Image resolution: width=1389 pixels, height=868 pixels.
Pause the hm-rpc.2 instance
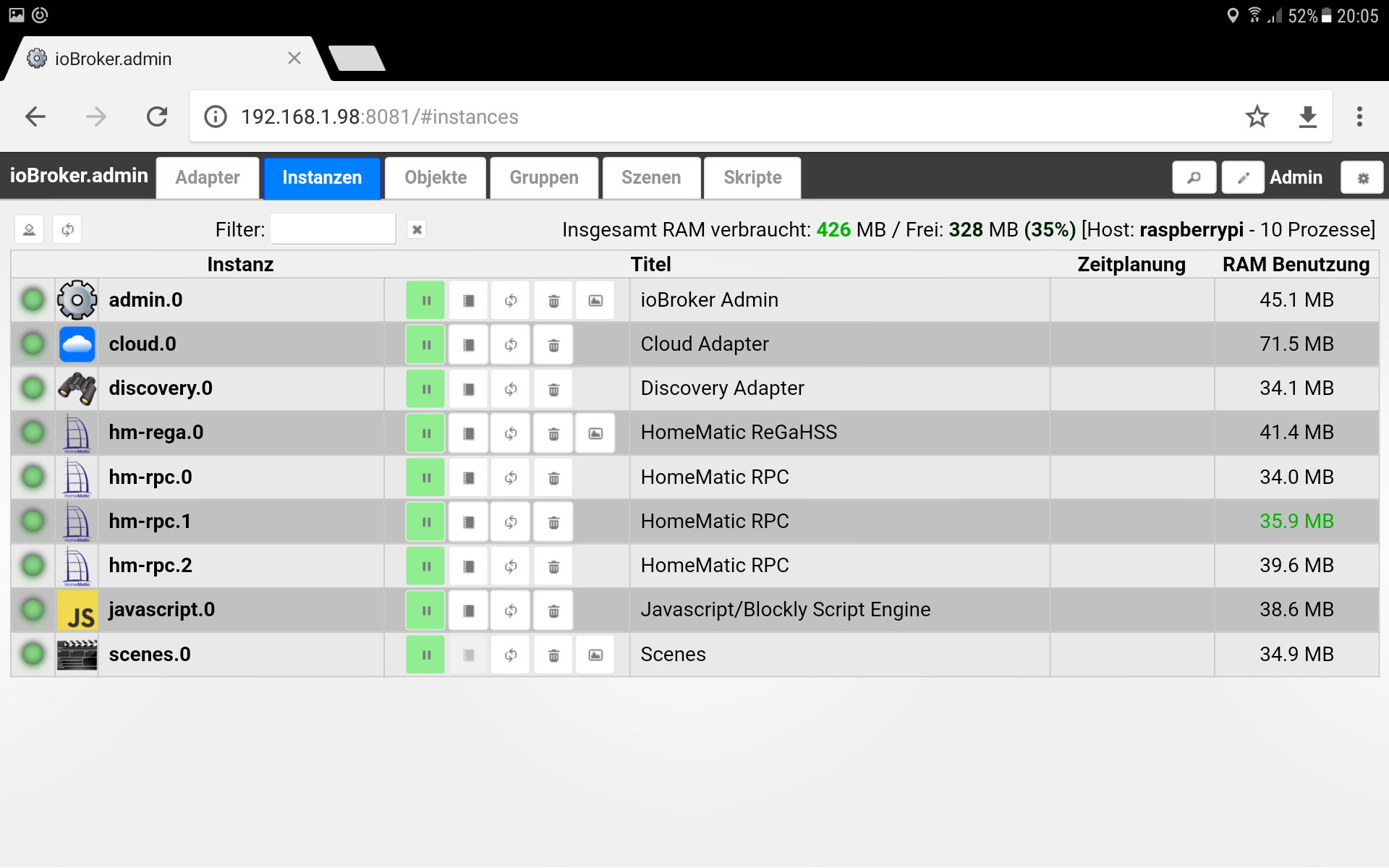(425, 566)
